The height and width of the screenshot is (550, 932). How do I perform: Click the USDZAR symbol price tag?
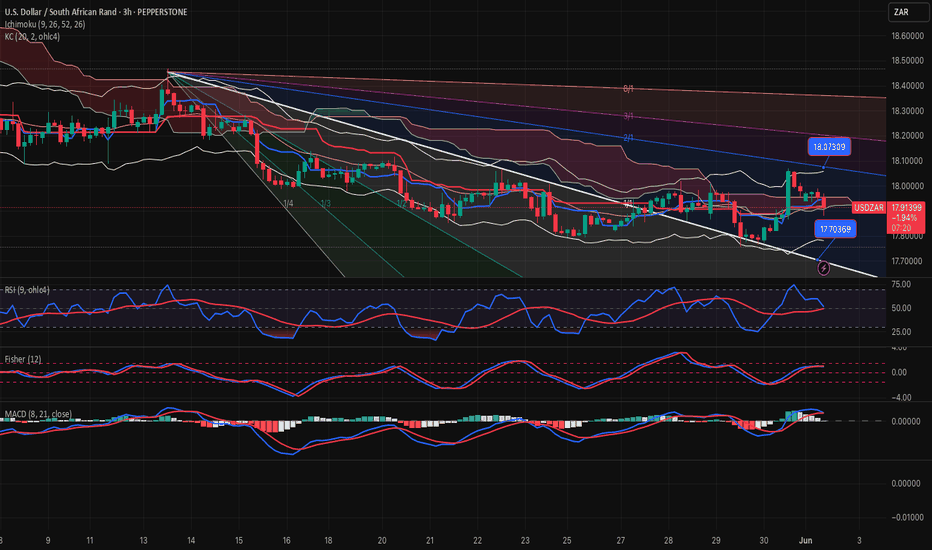[868, 208]
